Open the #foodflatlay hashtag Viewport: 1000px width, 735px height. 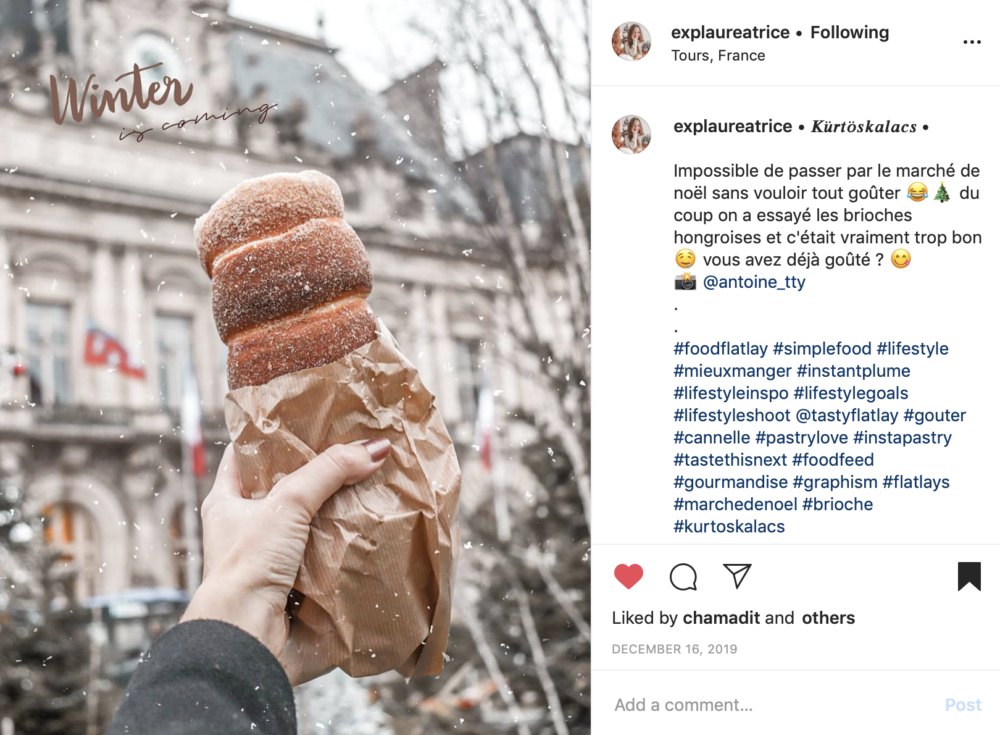point(720,349)
